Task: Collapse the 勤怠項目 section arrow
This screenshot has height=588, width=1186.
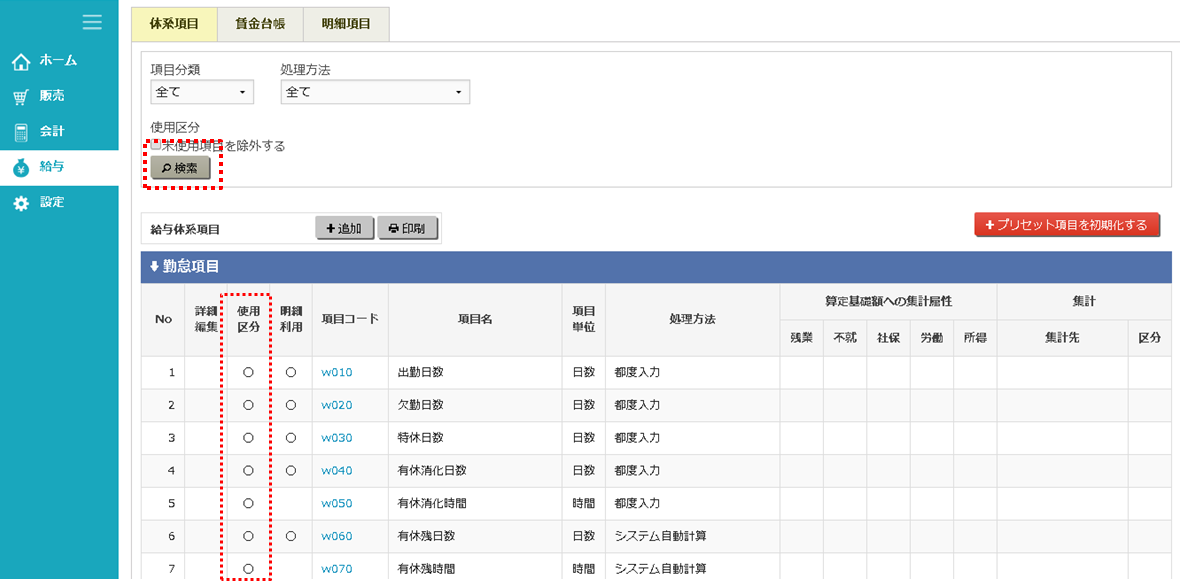Action: (154, 267)
